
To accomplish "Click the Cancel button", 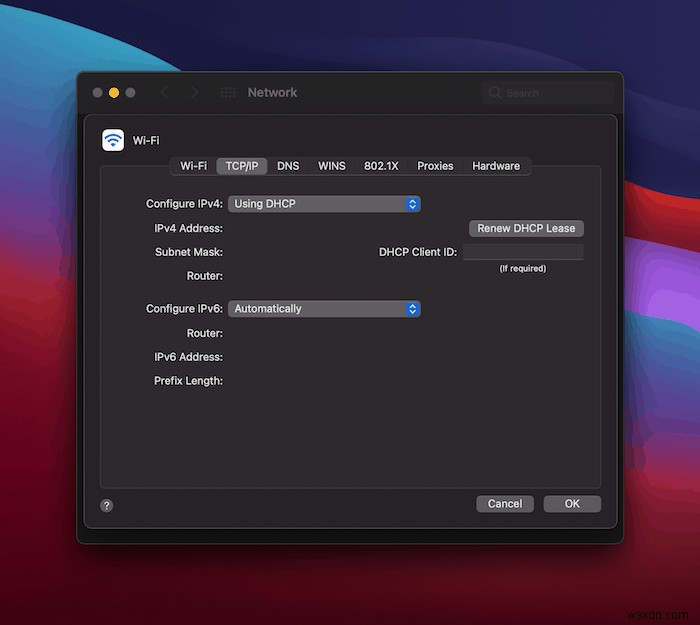I will (505, 504).
